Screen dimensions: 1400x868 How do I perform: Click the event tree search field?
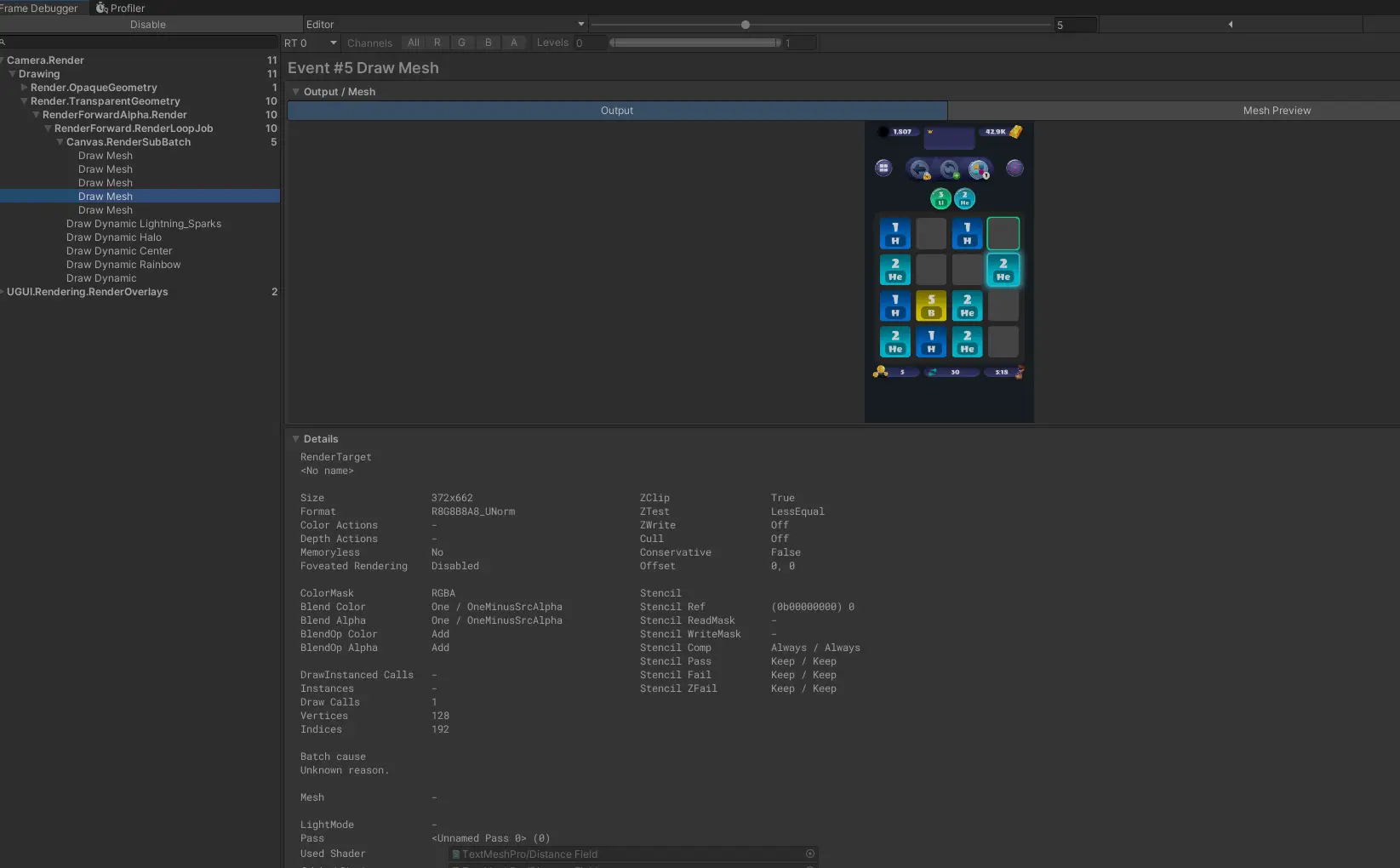[x=140, y=42]
